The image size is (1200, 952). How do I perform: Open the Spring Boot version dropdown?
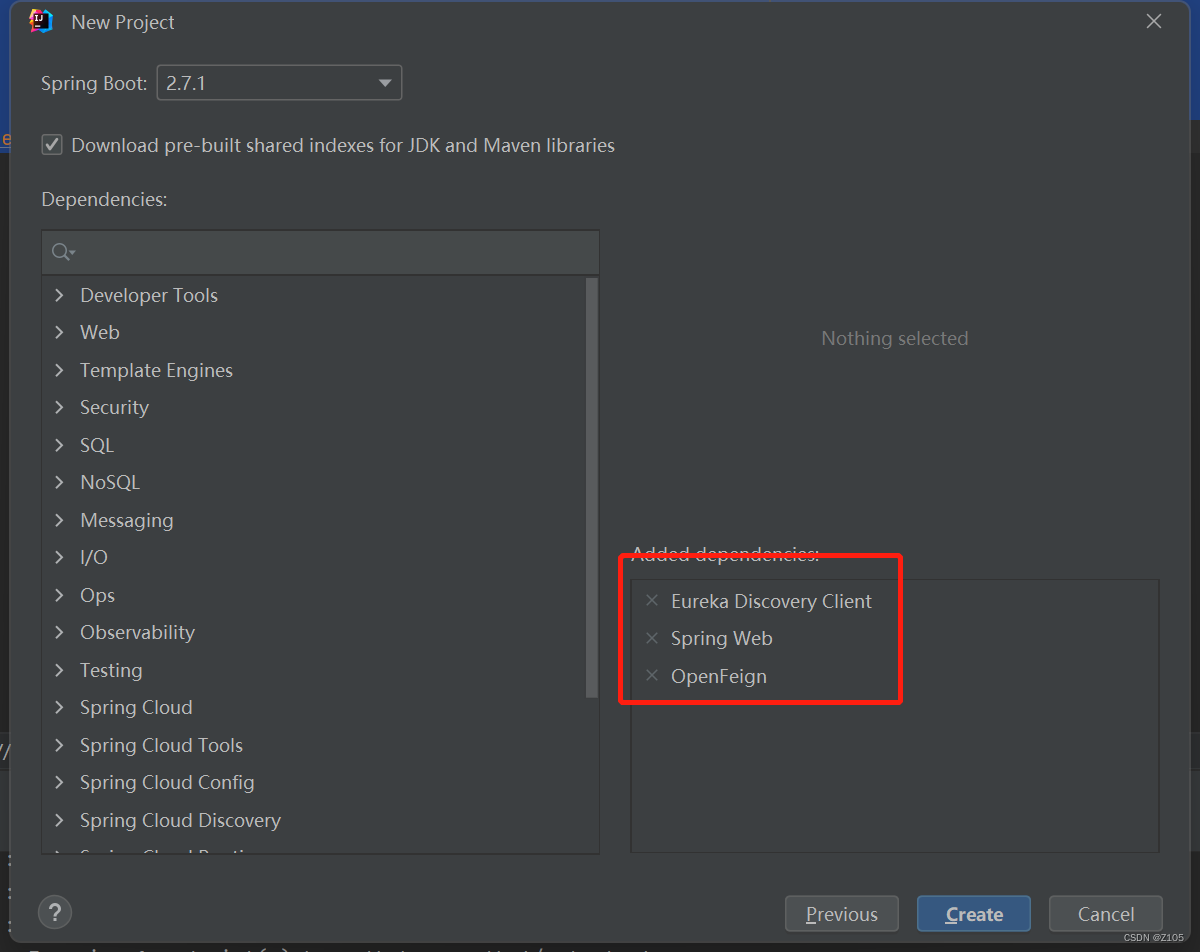(x=279, y=83)
